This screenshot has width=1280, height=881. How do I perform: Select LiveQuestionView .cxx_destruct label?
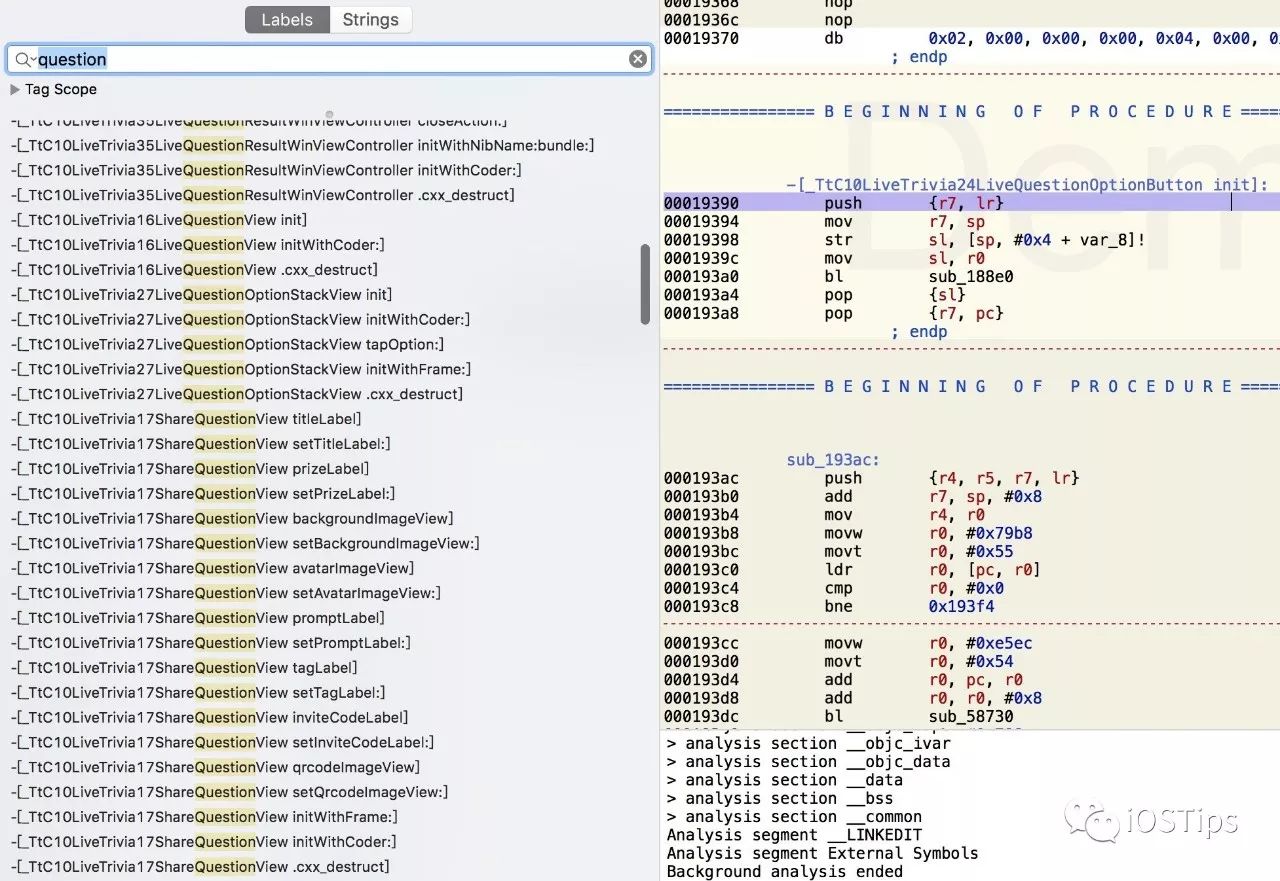(x=194, y=270)
